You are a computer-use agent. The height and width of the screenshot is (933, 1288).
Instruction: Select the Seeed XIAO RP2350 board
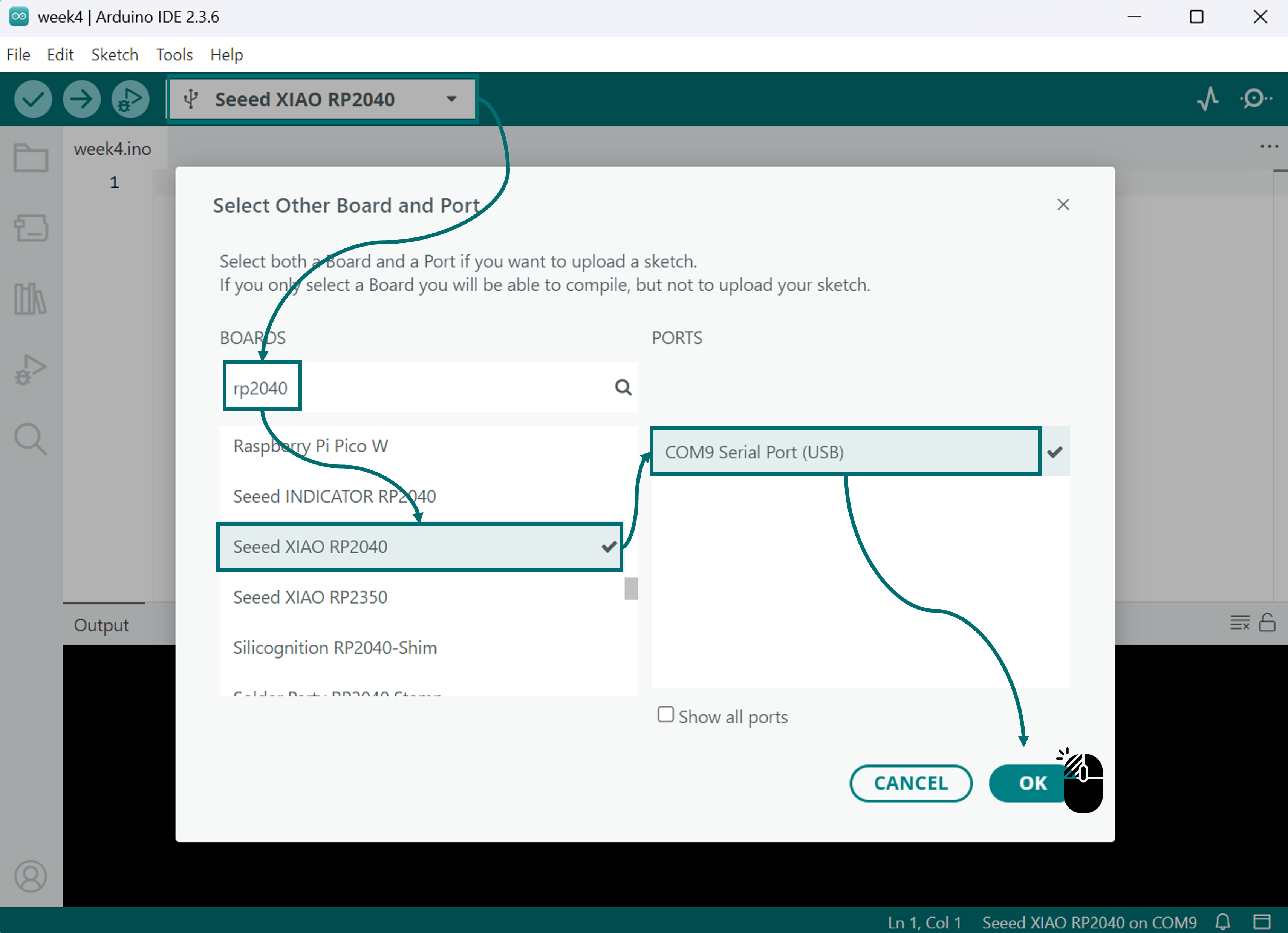pyautogui.click(x=310, y=597)
